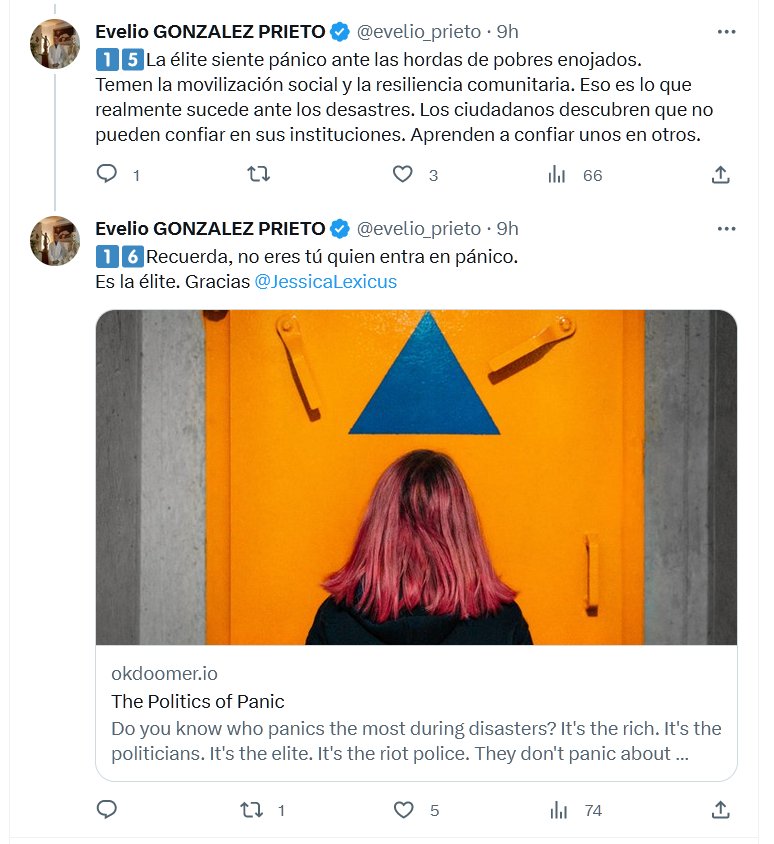
Task: Open The Politics of Panic article title
Action: point(198,701)
